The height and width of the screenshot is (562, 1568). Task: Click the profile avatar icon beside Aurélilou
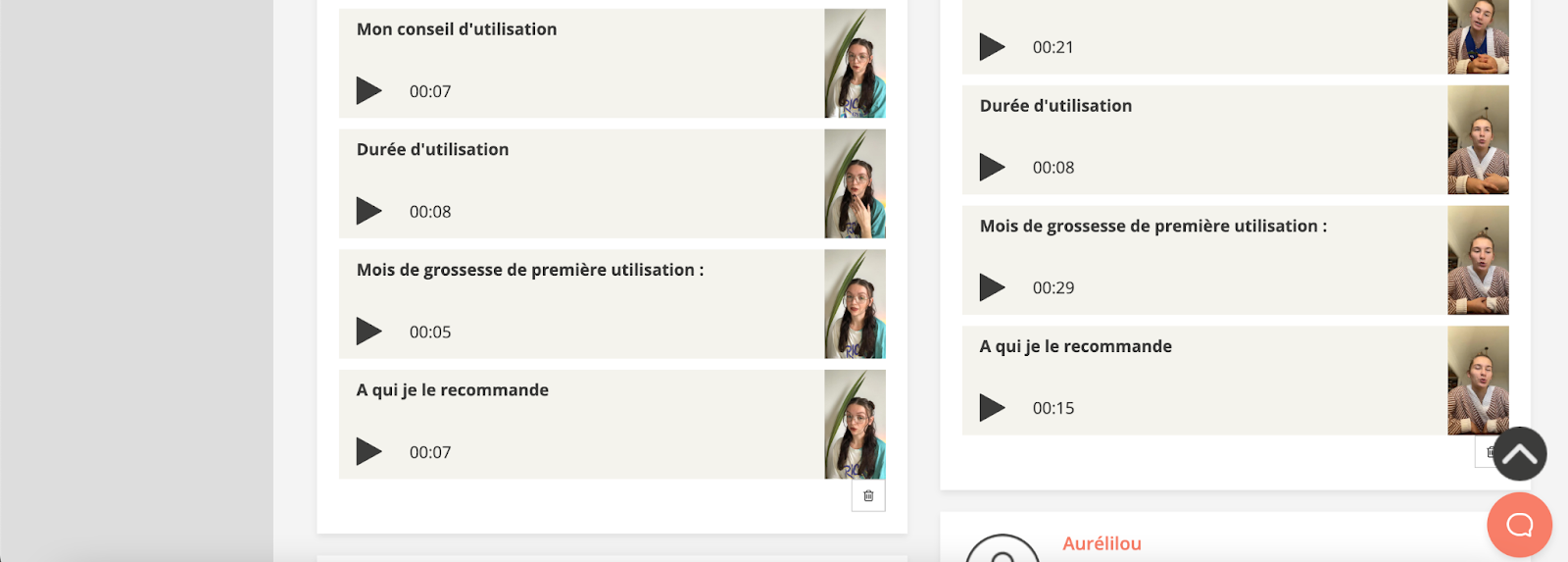pyautogui.click(x=1002, y=551)
